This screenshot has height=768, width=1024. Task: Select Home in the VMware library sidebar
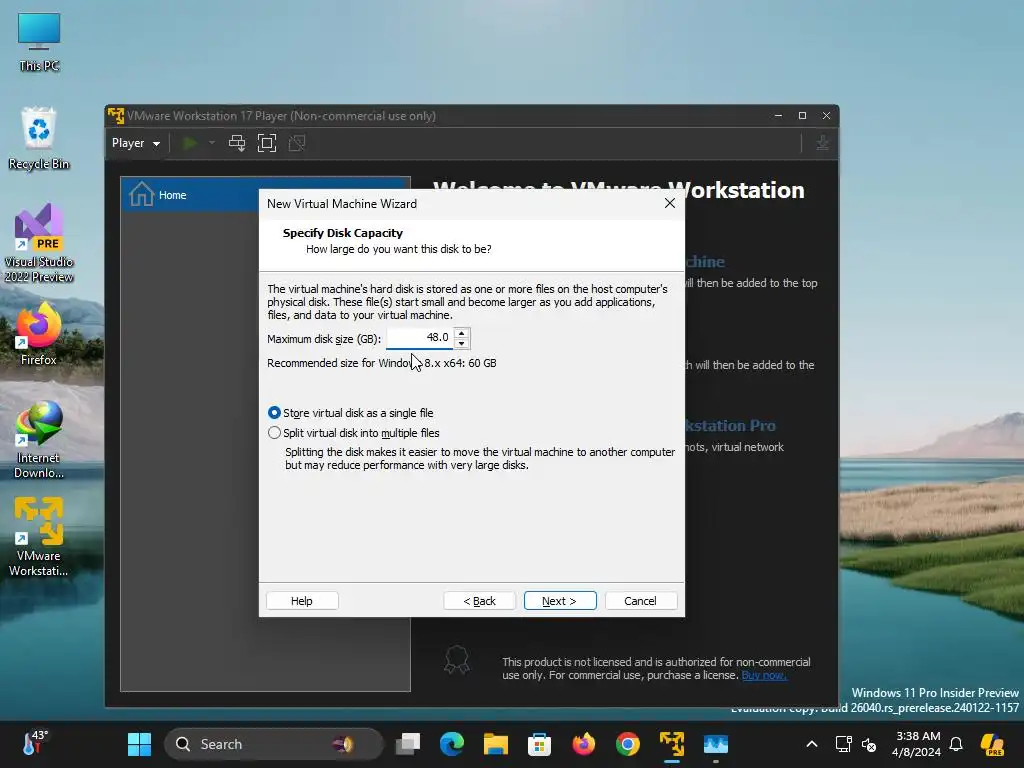pyautogui.click(x=265, y=195)
